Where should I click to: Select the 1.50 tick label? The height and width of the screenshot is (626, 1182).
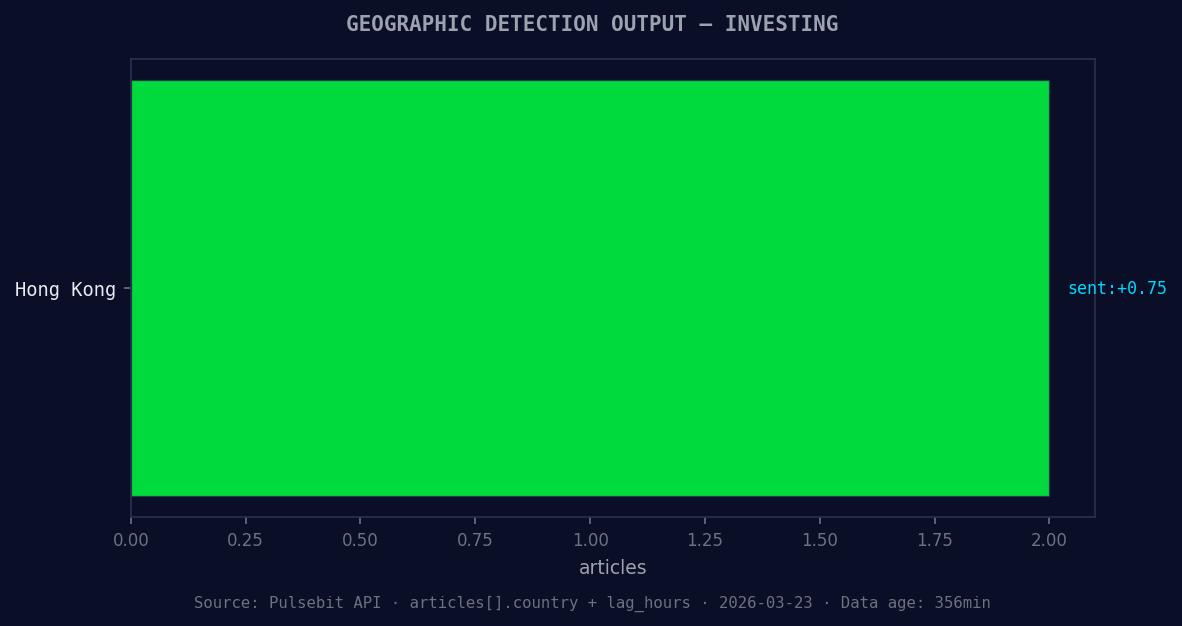[820, 539]
